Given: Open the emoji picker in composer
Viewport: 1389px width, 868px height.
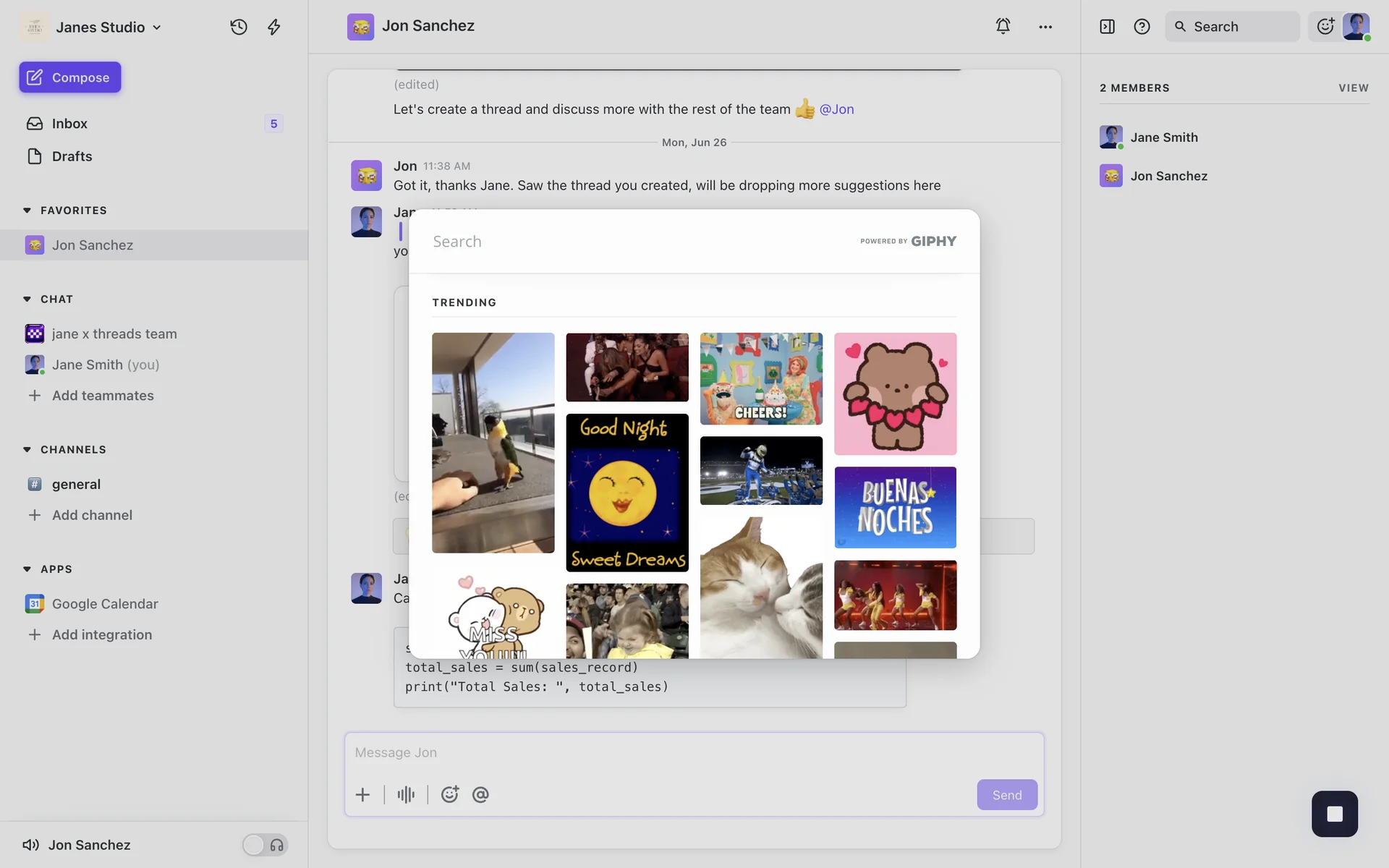Looking at the screenshot, I should pos(450,794).
